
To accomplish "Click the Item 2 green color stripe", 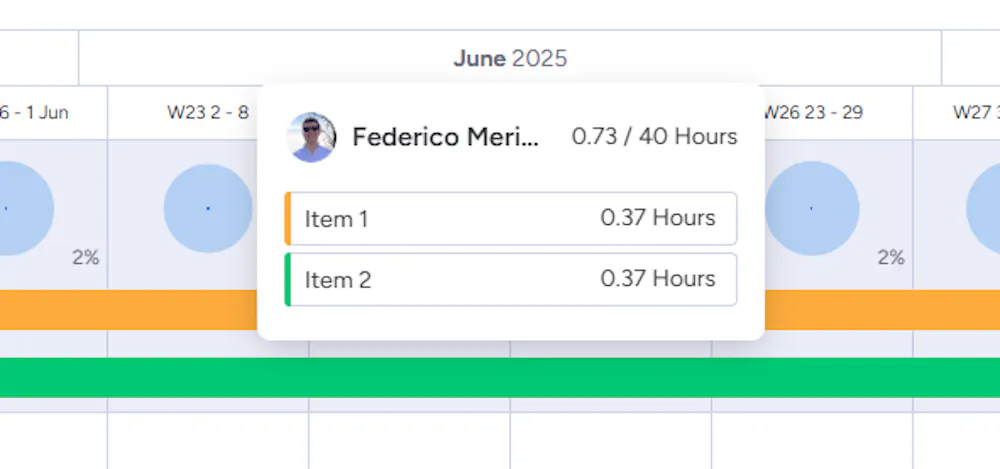I will pos(287,279).
